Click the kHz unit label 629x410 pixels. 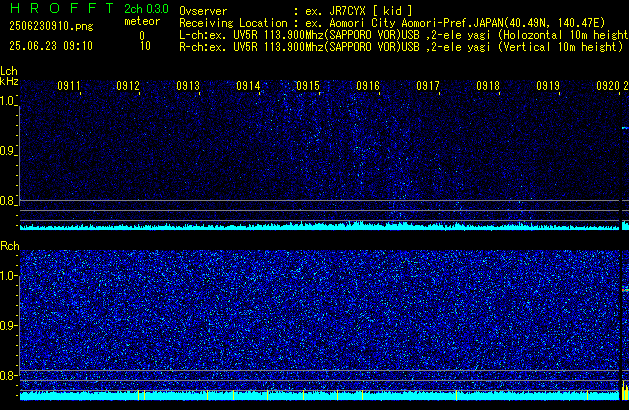9,81
